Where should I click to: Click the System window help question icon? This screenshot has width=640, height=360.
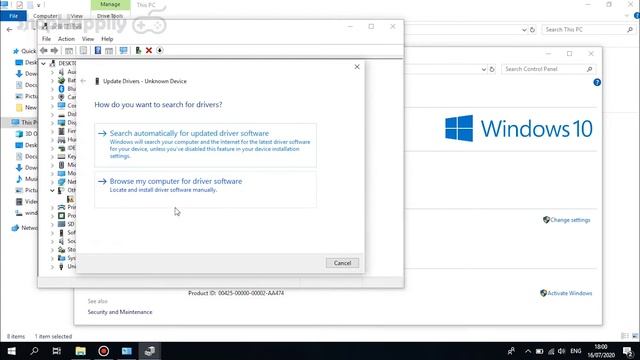click(x=597, y=82)
